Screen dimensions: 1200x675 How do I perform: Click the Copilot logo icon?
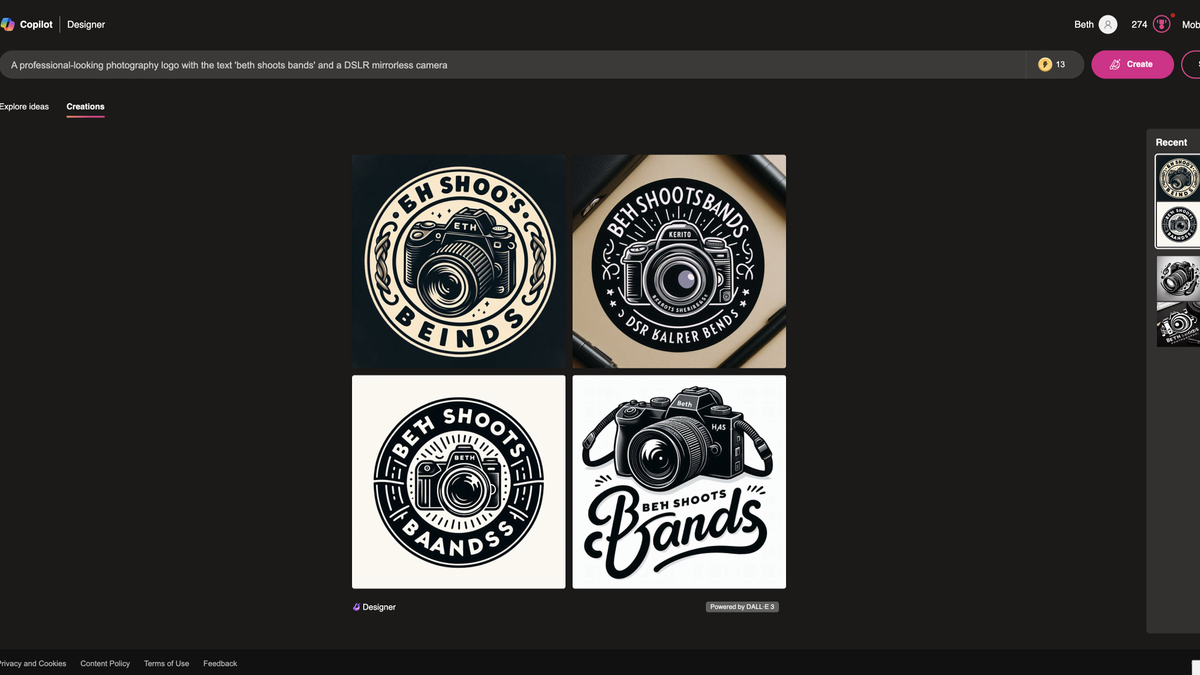click(7, 24)
